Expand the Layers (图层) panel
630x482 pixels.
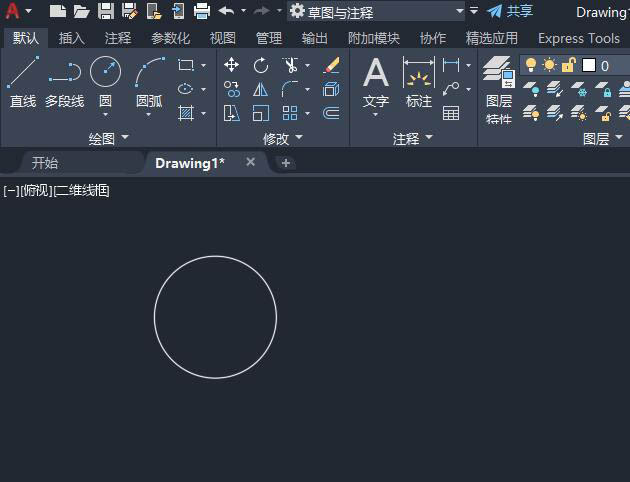[x=603, y=139]
